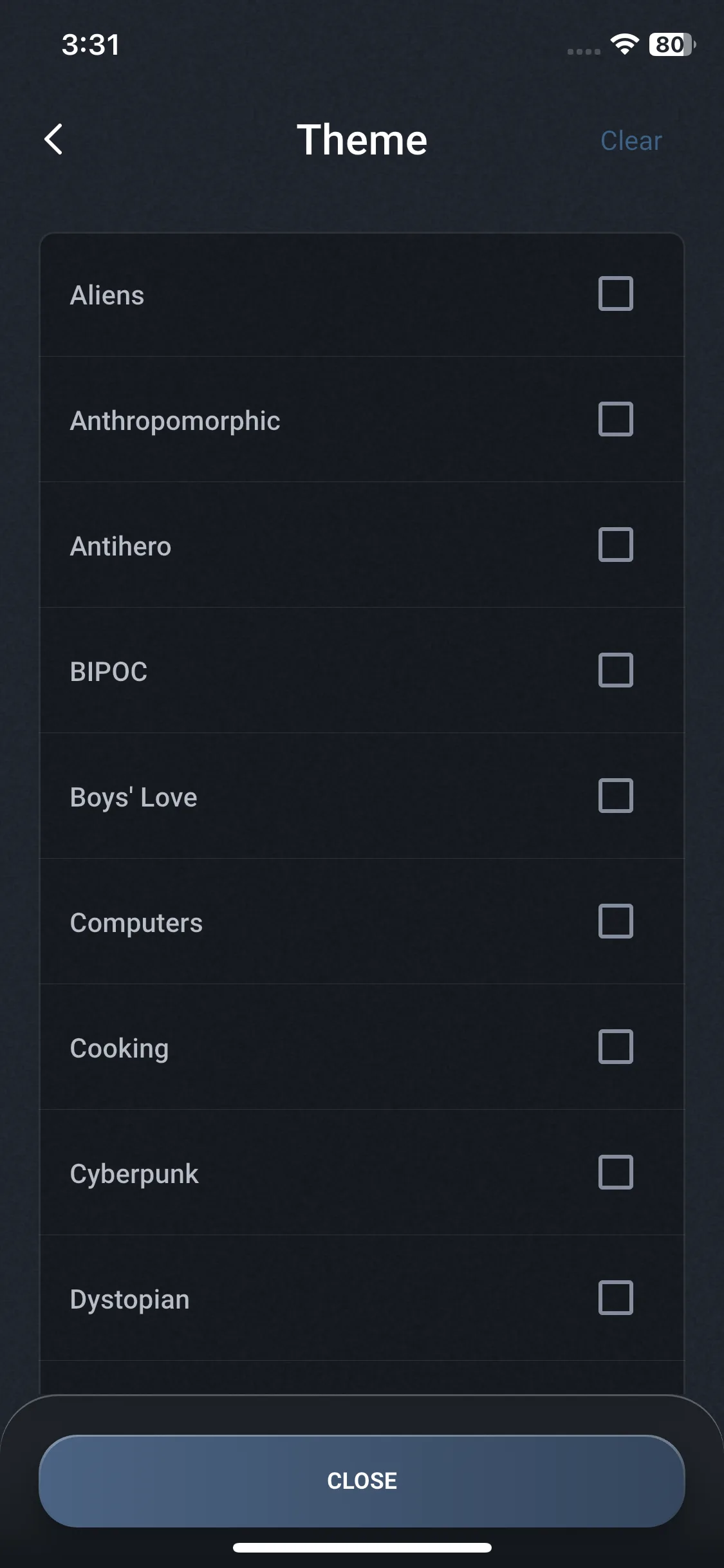Go back using the back arrow
This screenshot has height=1568, width=724.
click(x=54, y=140)
